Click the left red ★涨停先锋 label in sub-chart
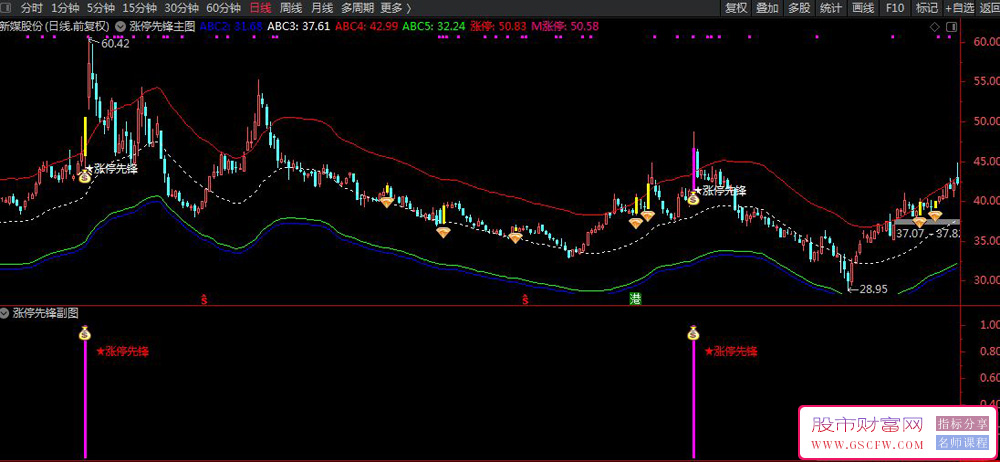Viewport: 1000px width, 462px height. (x=122, y=352)
